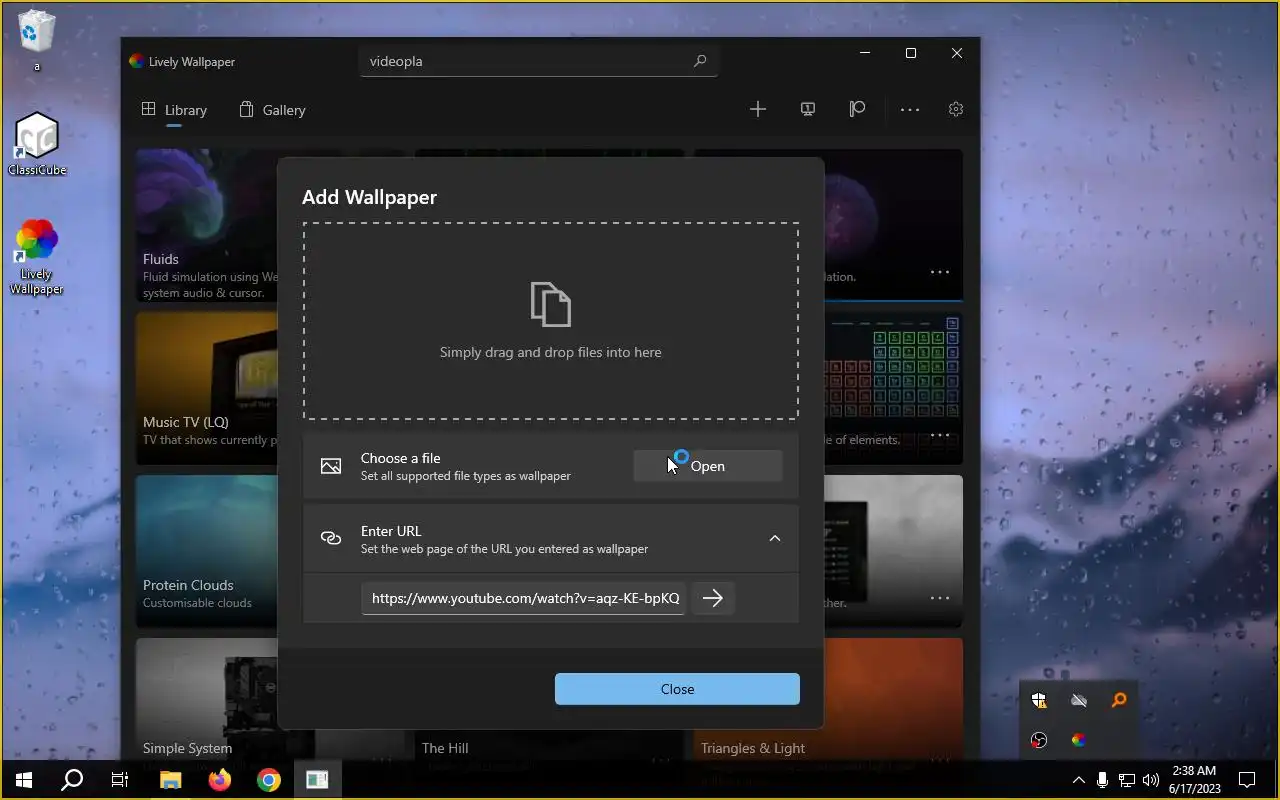
Task: Click the plus icon to add wallpaper
Action: [x=758, y=109]
